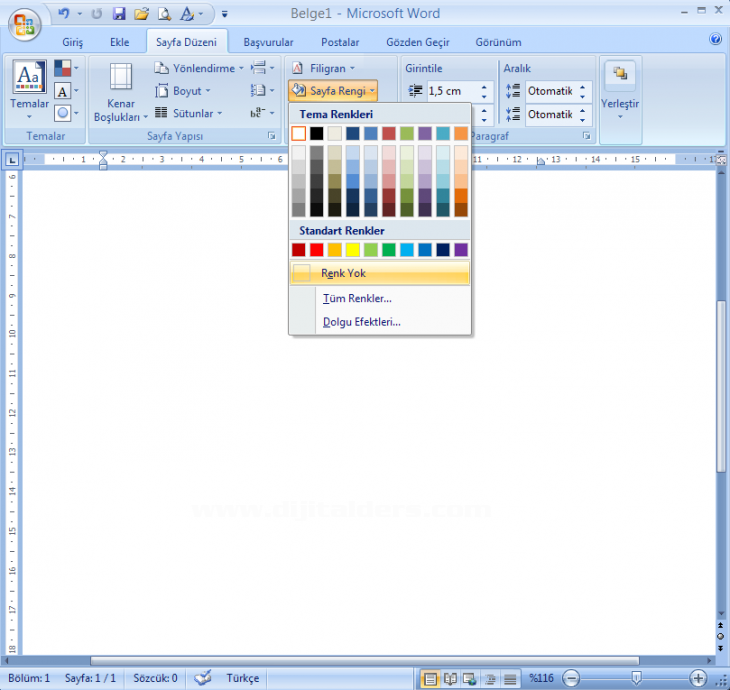Increase the left indent value
The image size is (730, 690).
coord(484,87)
